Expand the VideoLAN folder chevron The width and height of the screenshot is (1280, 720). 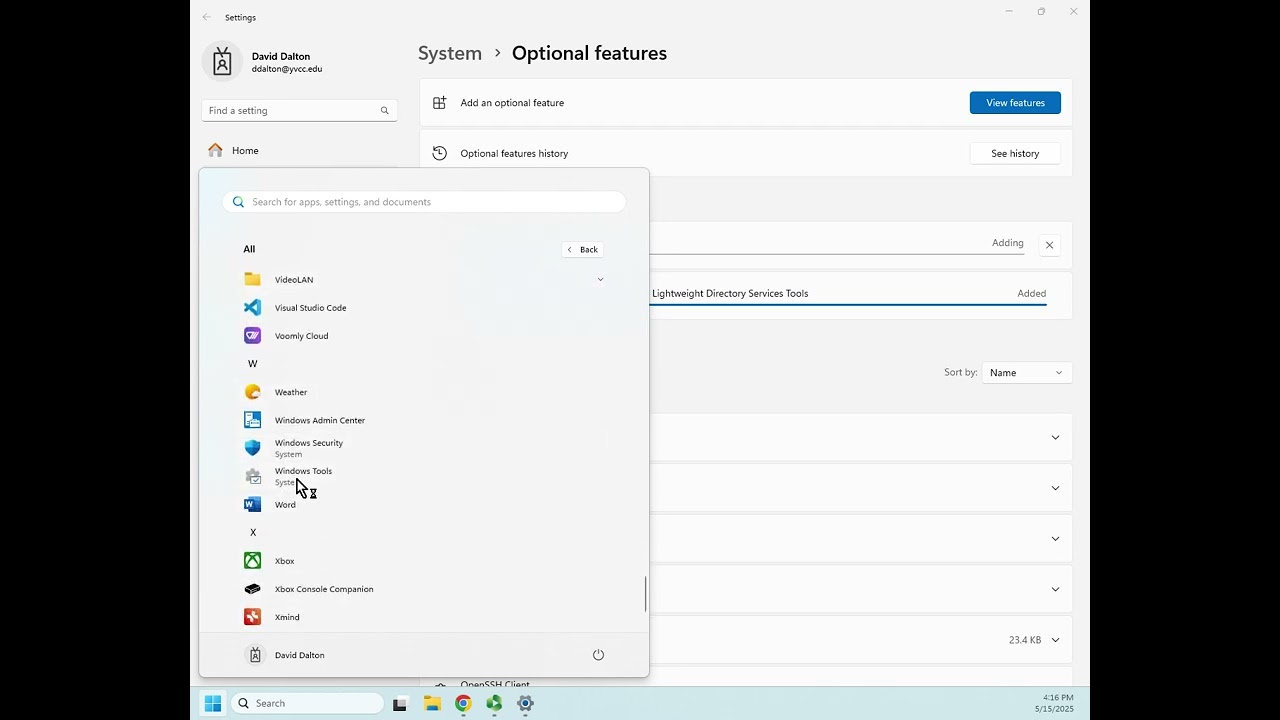click(600, 280)
